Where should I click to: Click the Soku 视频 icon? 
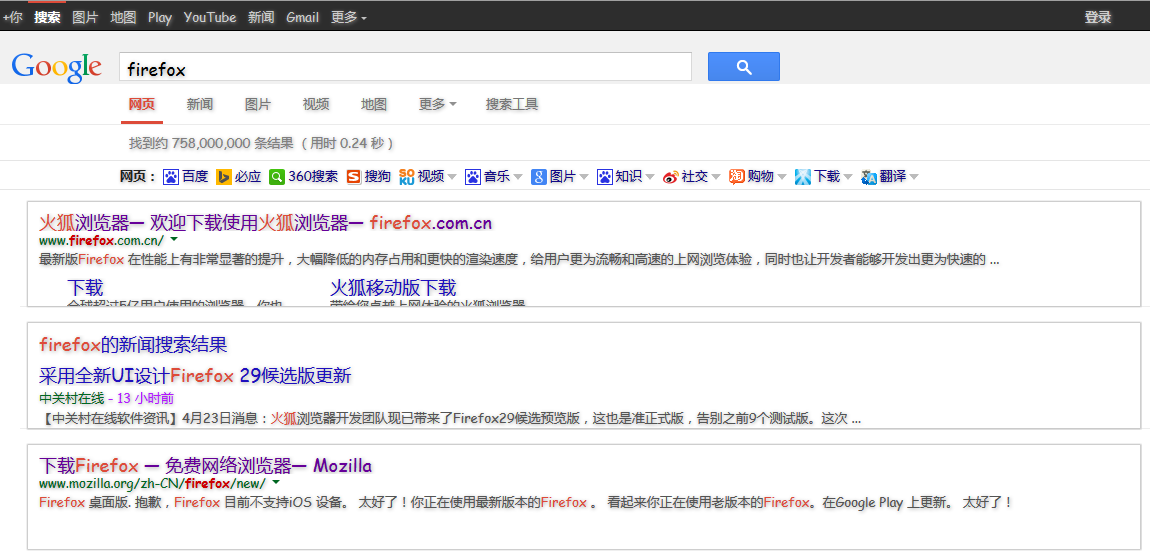pos(407,177)
